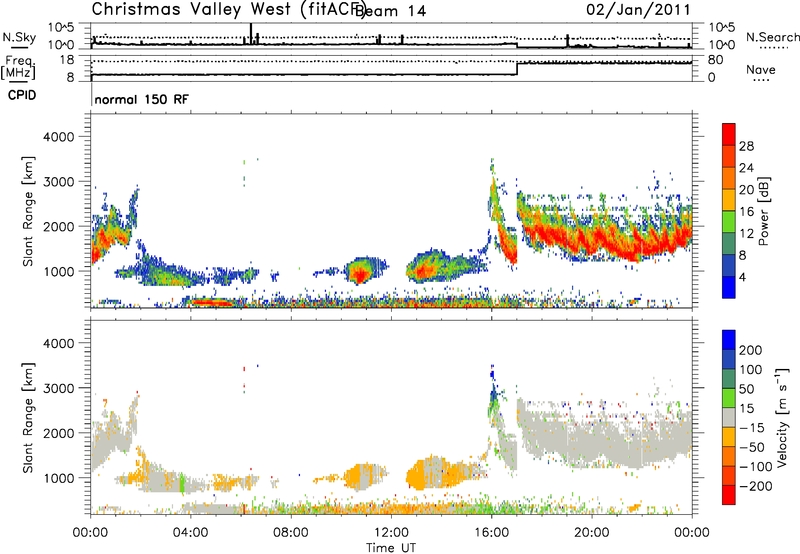Click the tall noise spike near 06:20 UT
The width and height of the screenshot is (800, 554).
(x=251, y=33)
